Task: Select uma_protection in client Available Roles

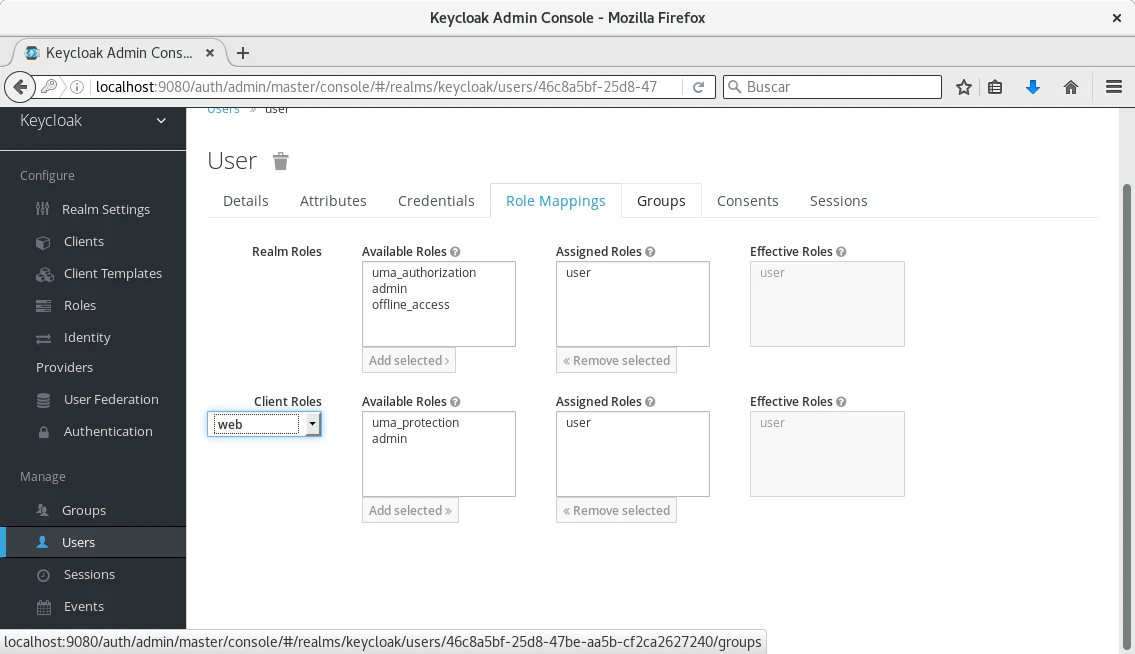Action: click(x=415, y=423)
